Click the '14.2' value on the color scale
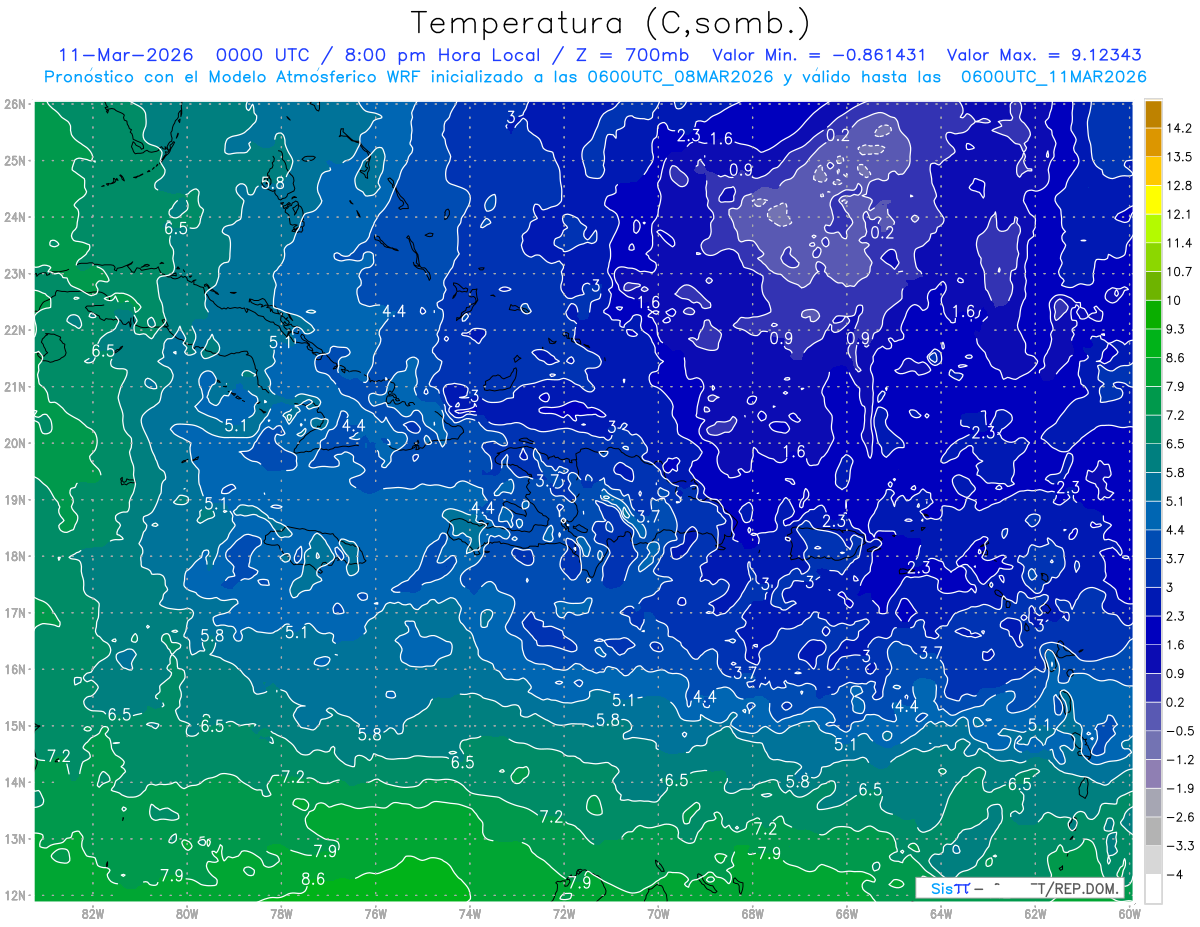1200x927 pixels. [x=1178, y=128]
